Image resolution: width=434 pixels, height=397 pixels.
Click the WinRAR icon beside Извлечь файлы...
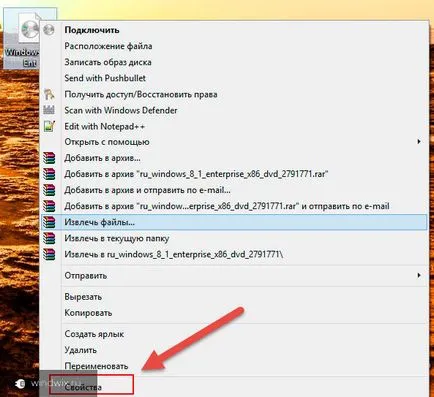pos(49,222)
